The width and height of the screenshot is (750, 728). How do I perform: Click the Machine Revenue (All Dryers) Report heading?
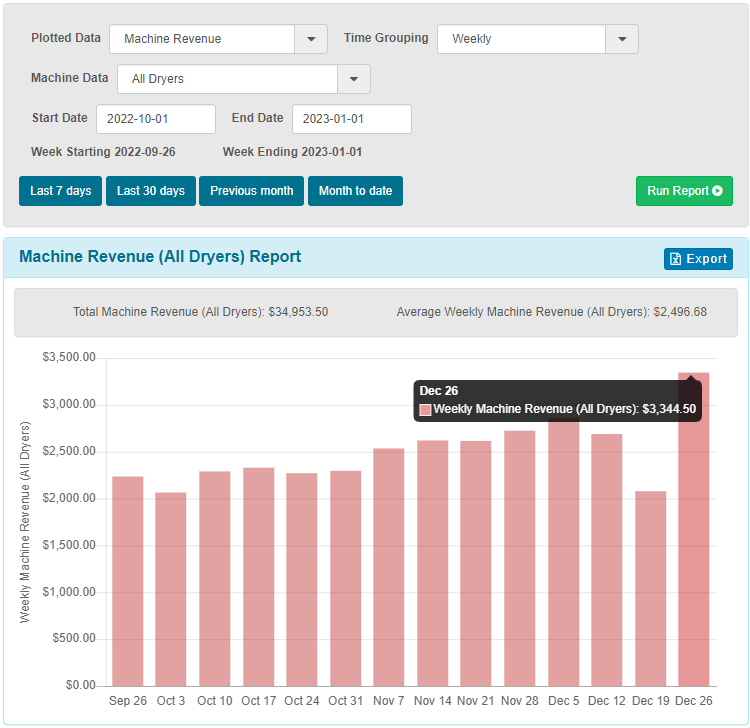coord(160,257)
